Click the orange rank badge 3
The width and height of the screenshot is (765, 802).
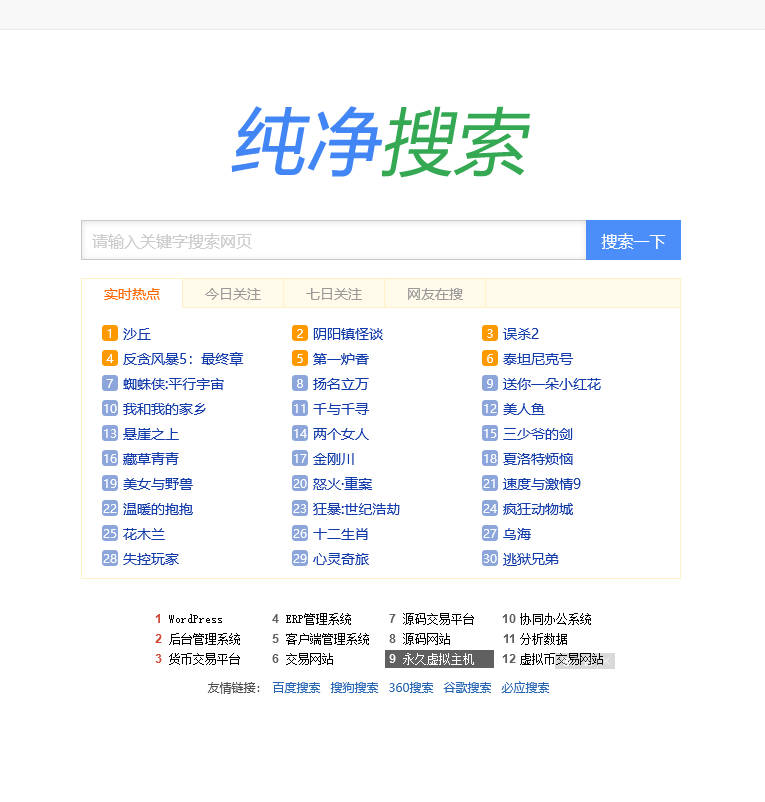(x=490, y=333)
